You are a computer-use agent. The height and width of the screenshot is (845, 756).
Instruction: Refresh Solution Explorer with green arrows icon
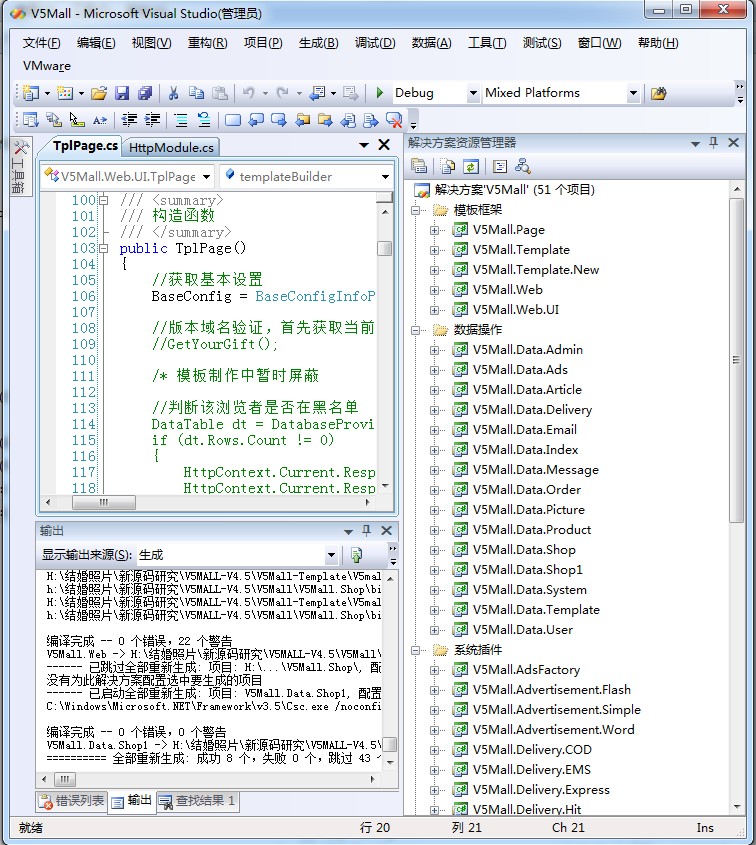pos(471,167)
